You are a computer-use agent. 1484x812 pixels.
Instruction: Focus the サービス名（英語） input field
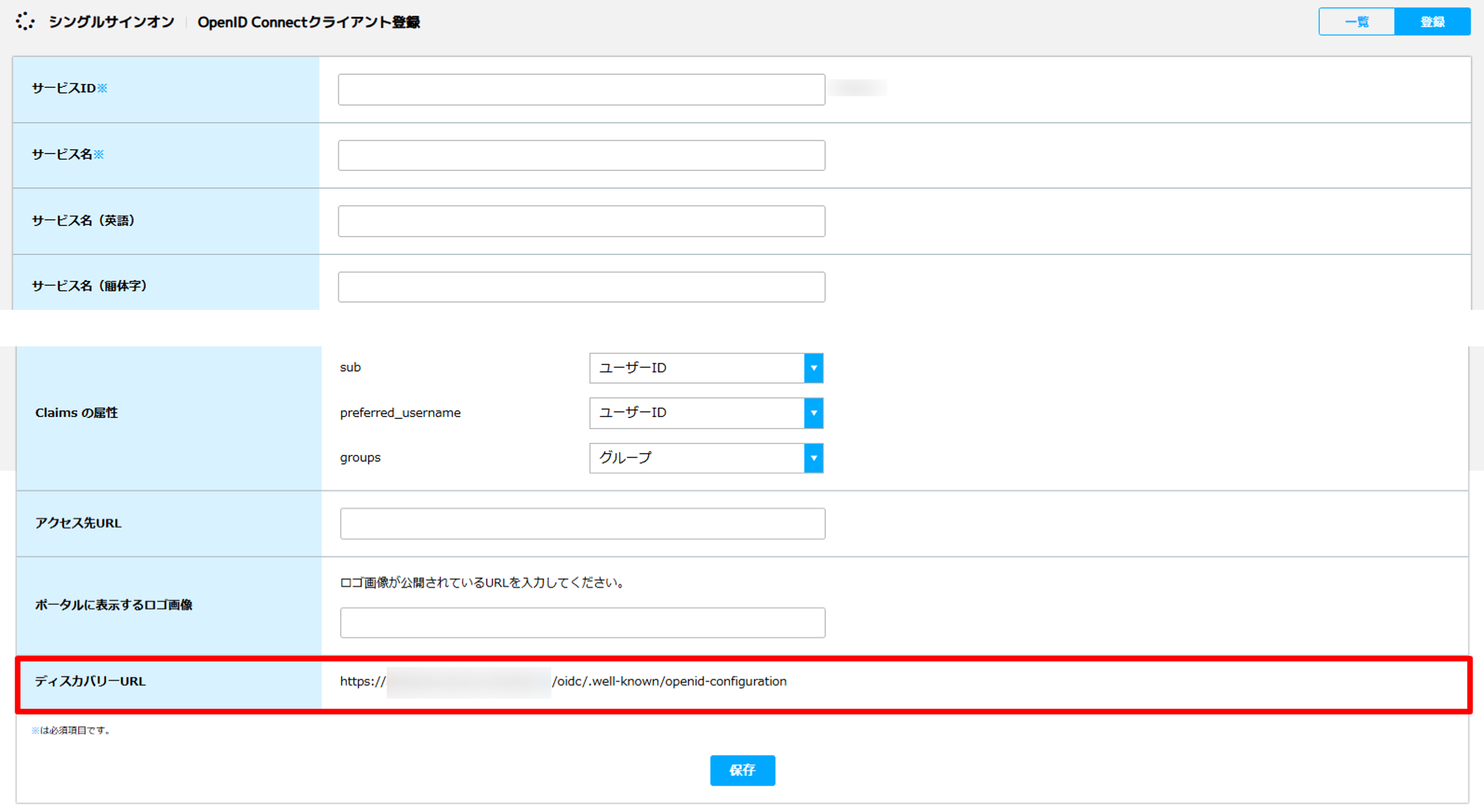(581, 221)
